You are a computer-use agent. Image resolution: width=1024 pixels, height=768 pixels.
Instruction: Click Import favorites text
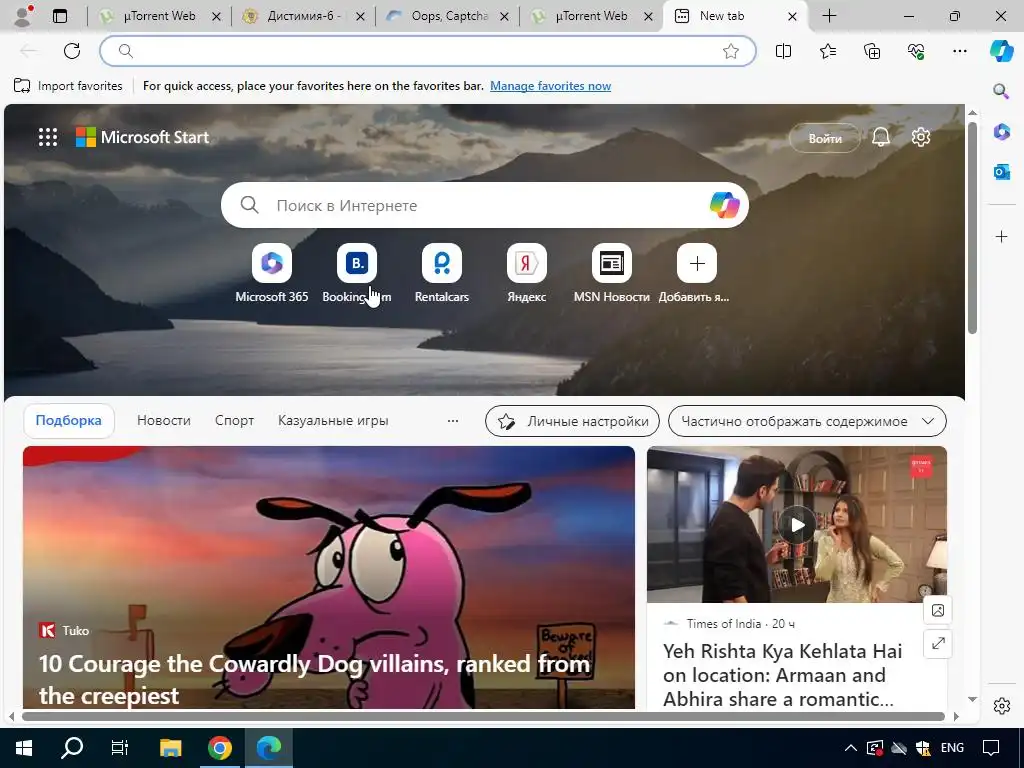click(80, 86)
